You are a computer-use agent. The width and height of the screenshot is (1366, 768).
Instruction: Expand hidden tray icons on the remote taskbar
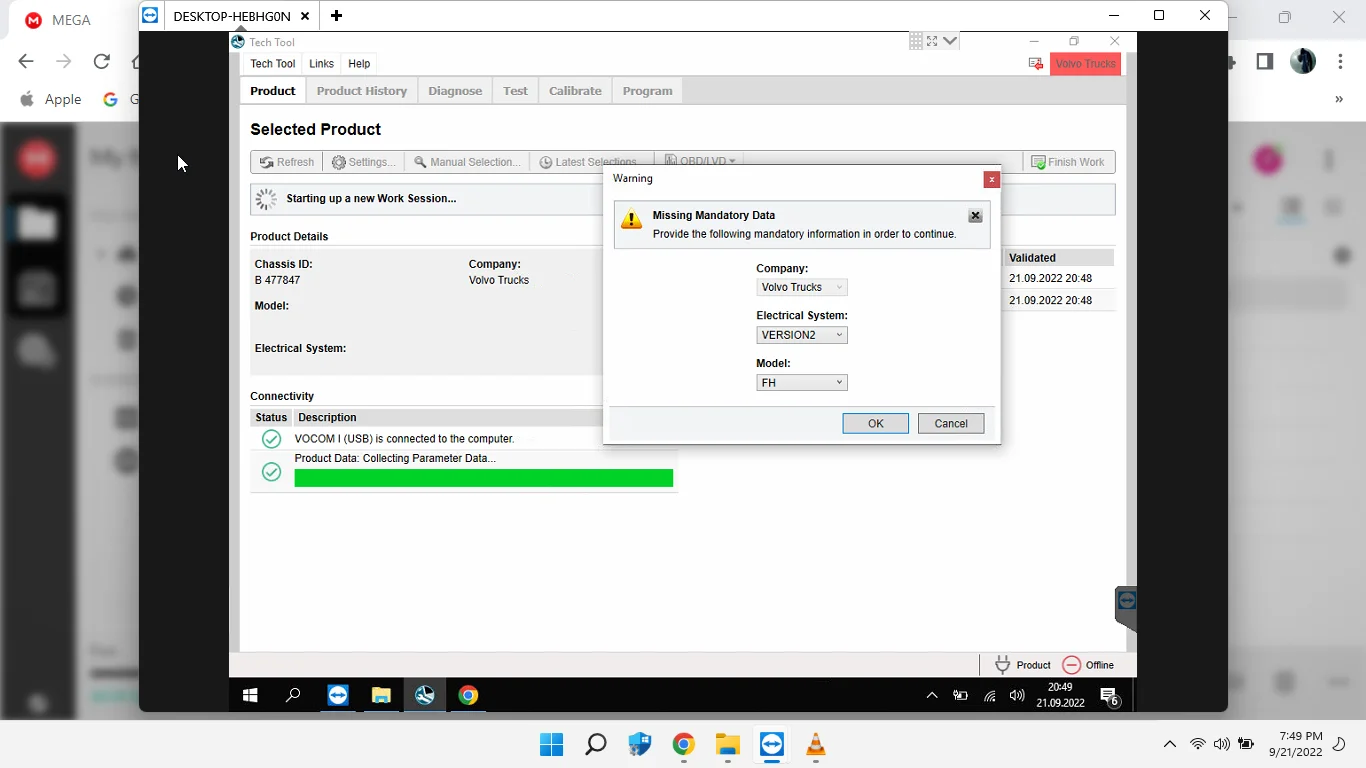[932, 696]
